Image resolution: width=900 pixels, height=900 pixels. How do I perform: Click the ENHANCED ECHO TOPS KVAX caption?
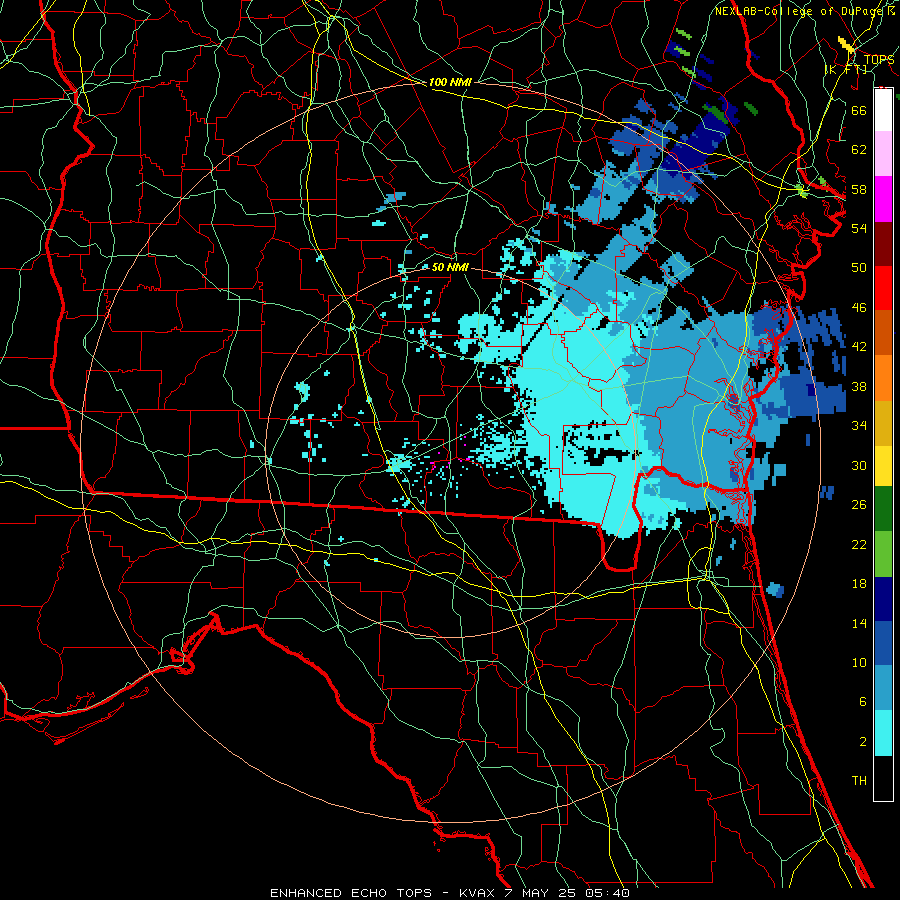click(449, 893)
